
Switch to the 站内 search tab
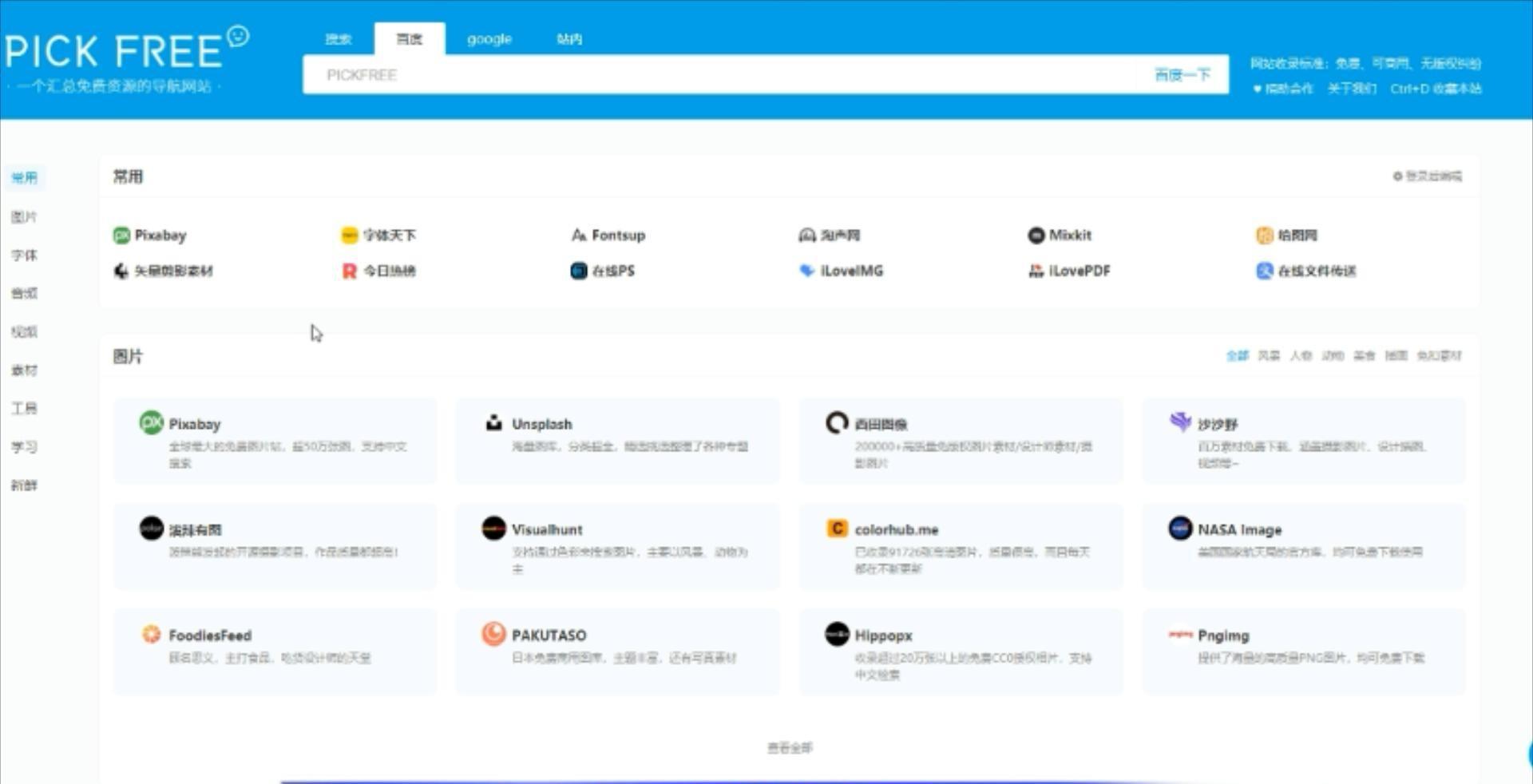(569, 39)
